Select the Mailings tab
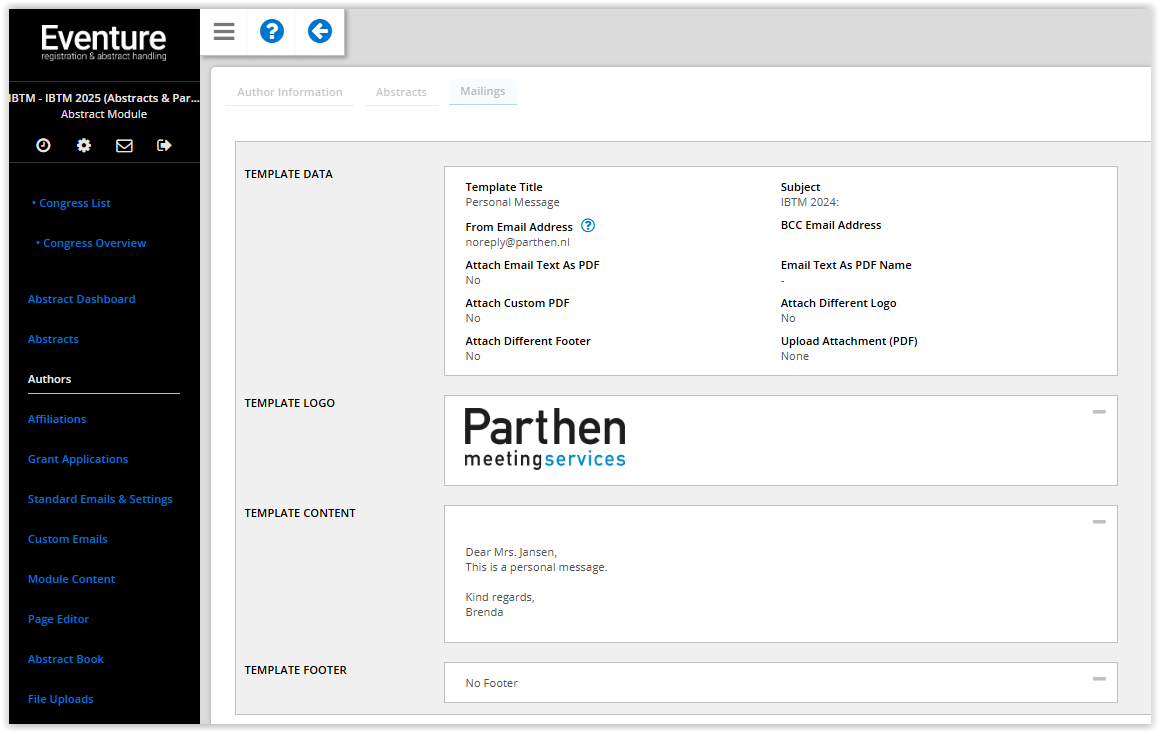Viewport: 1159px width, 732px height. pyautogui.click(x=483, y=91)
